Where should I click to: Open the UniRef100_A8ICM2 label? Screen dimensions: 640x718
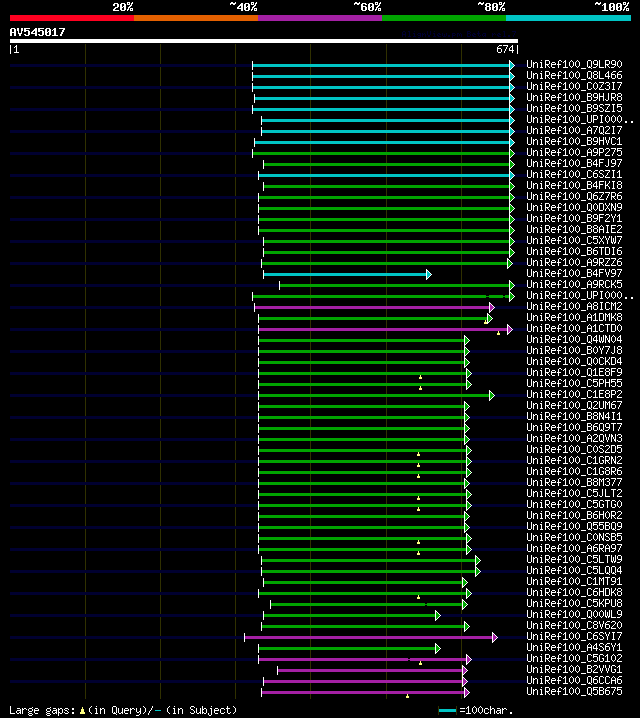point(574,306)
